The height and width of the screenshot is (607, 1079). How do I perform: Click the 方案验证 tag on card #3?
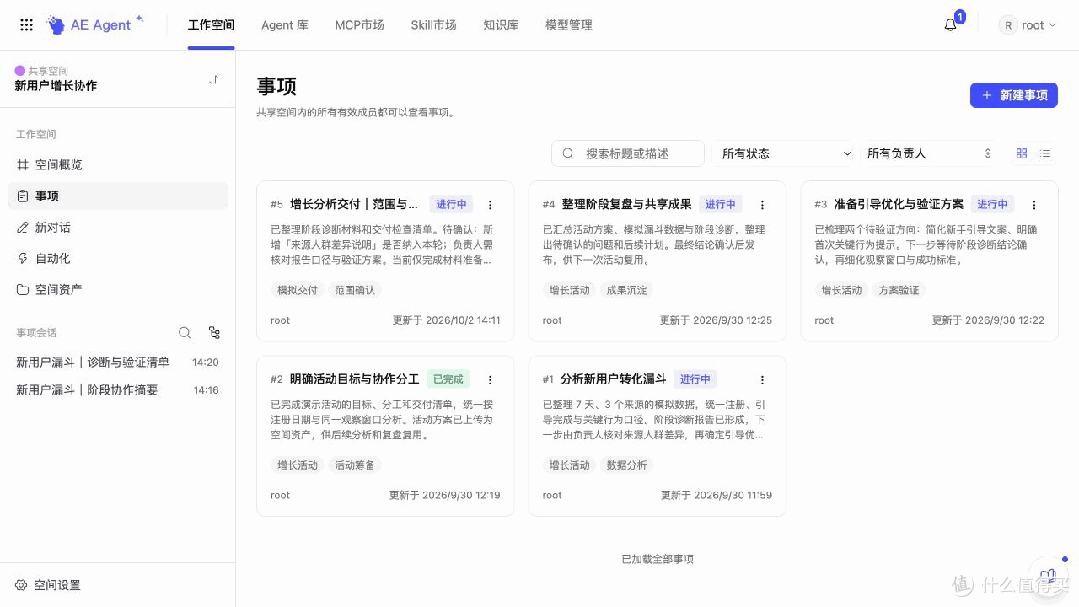[x=899, y=290]
